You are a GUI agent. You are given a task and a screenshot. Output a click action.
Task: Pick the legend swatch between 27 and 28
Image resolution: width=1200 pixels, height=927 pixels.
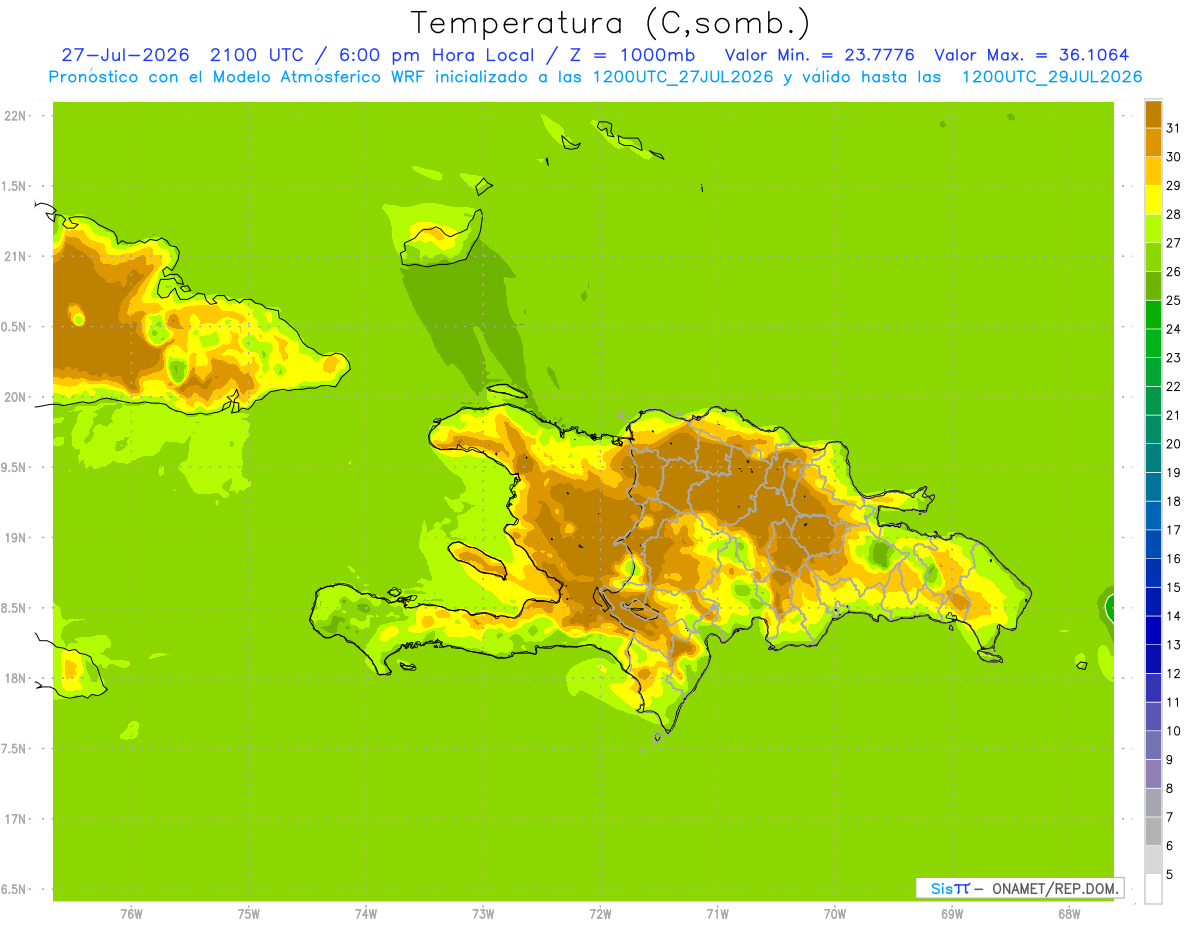(1153, 228)
